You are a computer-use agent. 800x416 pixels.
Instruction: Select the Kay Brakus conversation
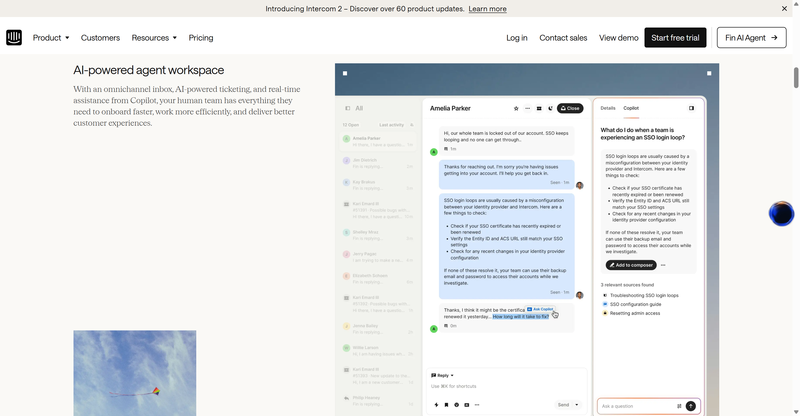[x=378, y=185]
